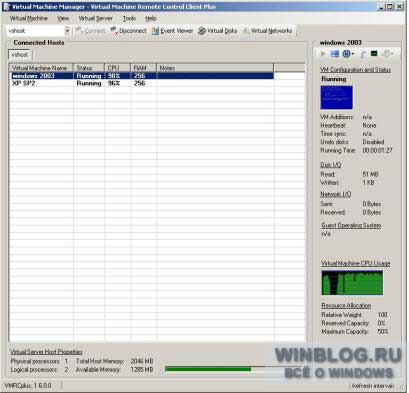Click the Heartbeat None value
Image resolution: width=409 pixels, height=393 pixels.
369,126
